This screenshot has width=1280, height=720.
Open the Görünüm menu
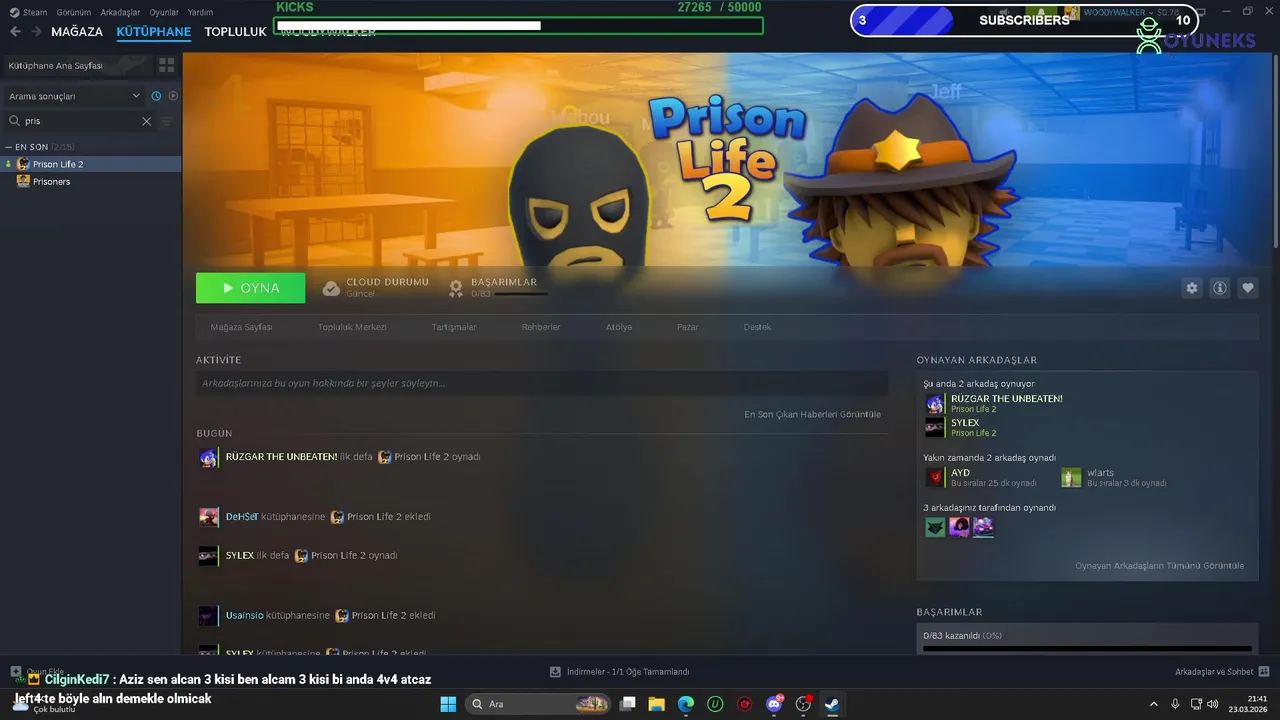click(74, 12)
